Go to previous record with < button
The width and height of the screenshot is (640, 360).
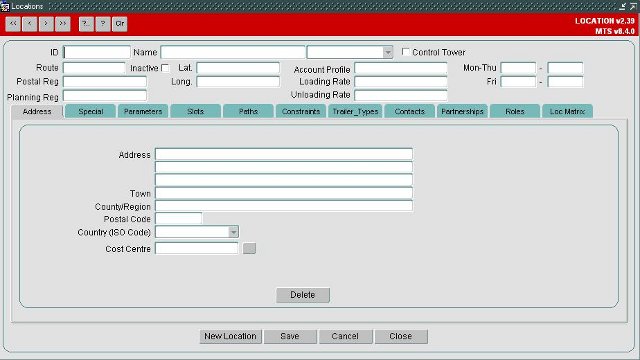[x=30, y=24]
